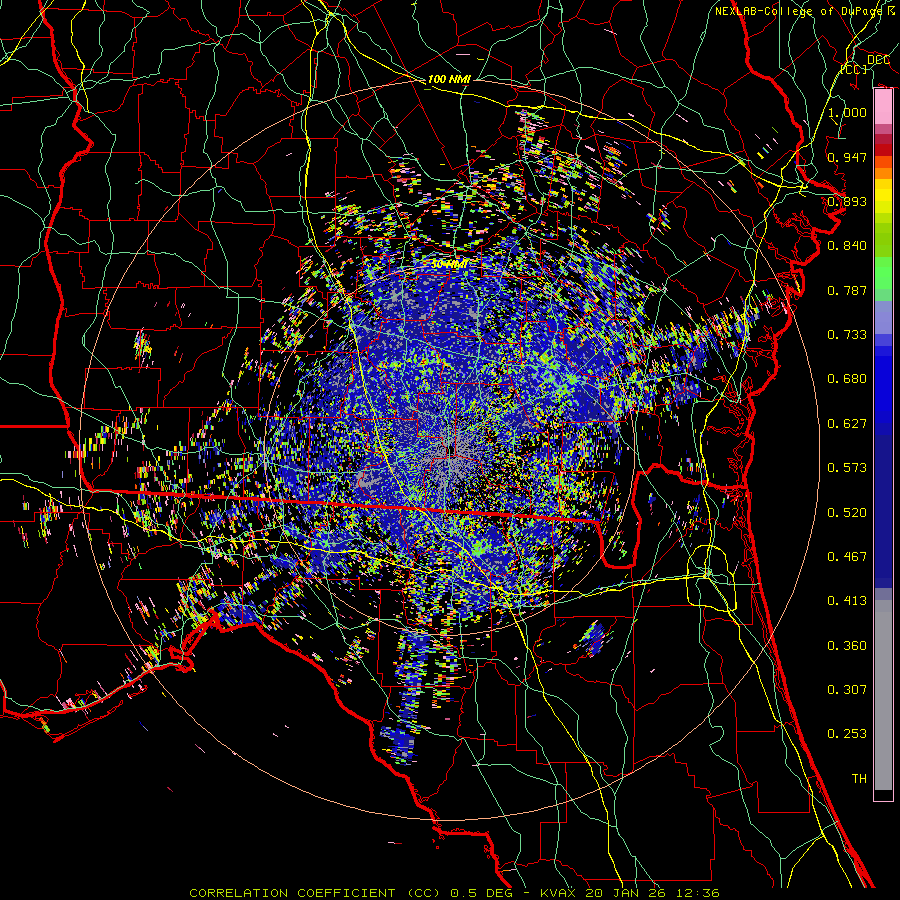900x900 pixels.
Task: Click the 0.360 legend value
Action: (x=847, y=646)
